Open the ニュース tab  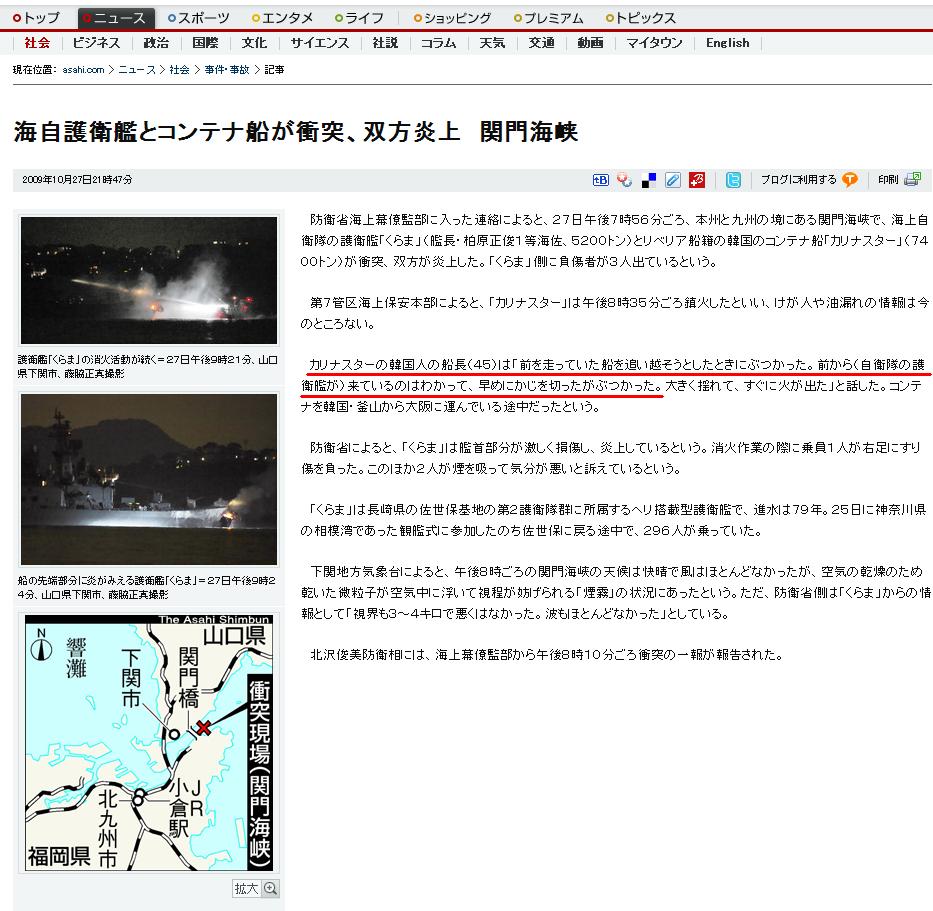coord(116,18)
